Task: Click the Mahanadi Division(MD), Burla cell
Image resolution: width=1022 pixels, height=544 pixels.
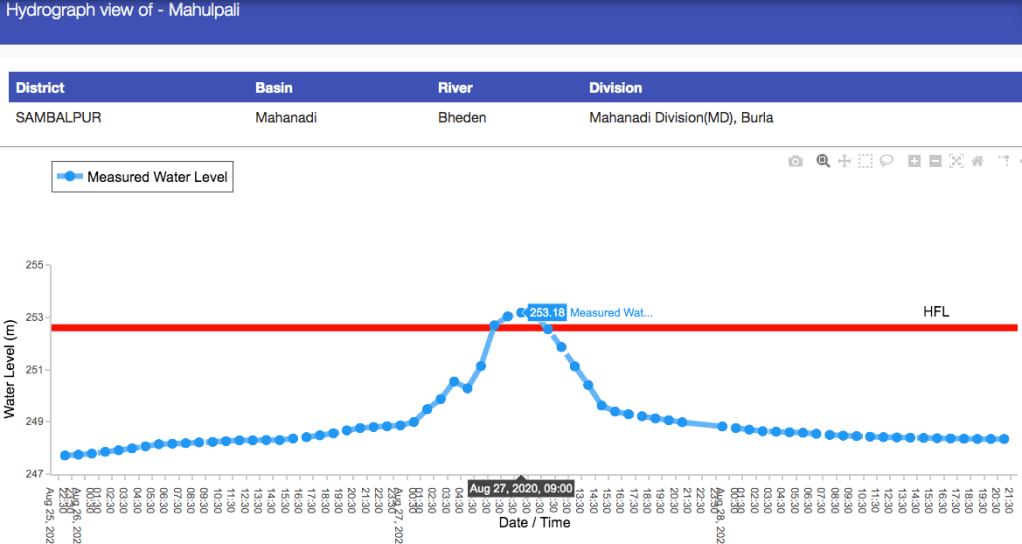Action: coord(681,118)
